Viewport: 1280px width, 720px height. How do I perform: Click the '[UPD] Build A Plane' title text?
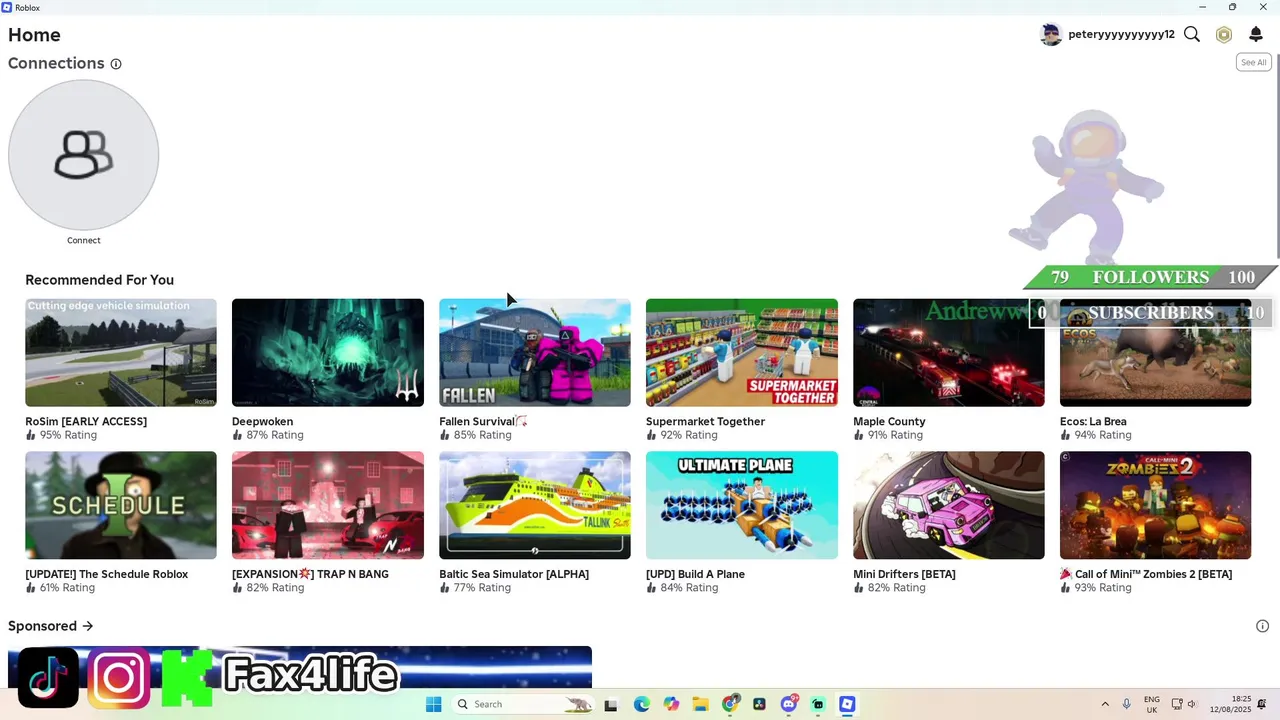pyautogui.click(x=695, y=574)
